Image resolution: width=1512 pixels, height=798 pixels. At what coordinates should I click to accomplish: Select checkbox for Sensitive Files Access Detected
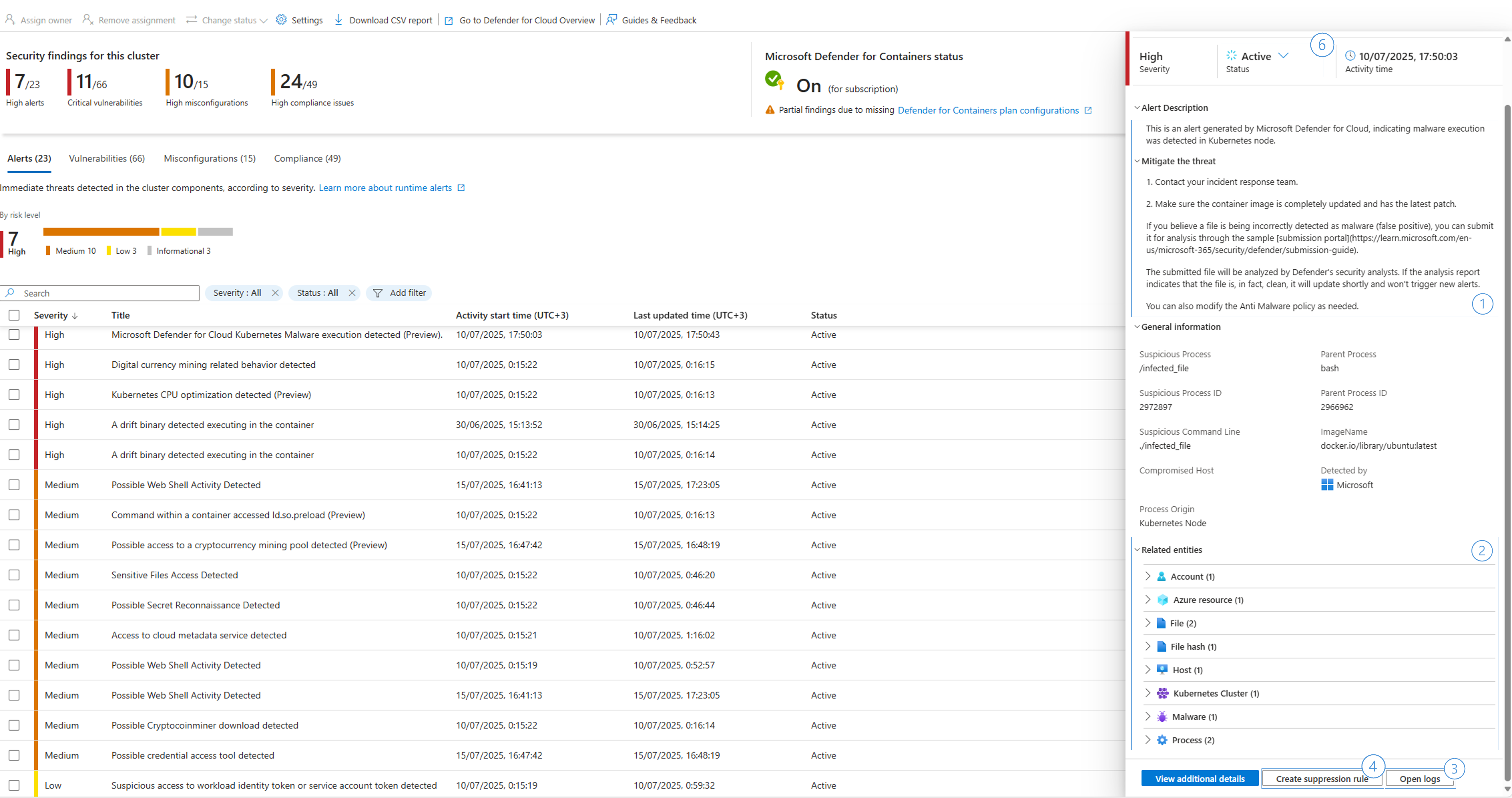point(14,576)
